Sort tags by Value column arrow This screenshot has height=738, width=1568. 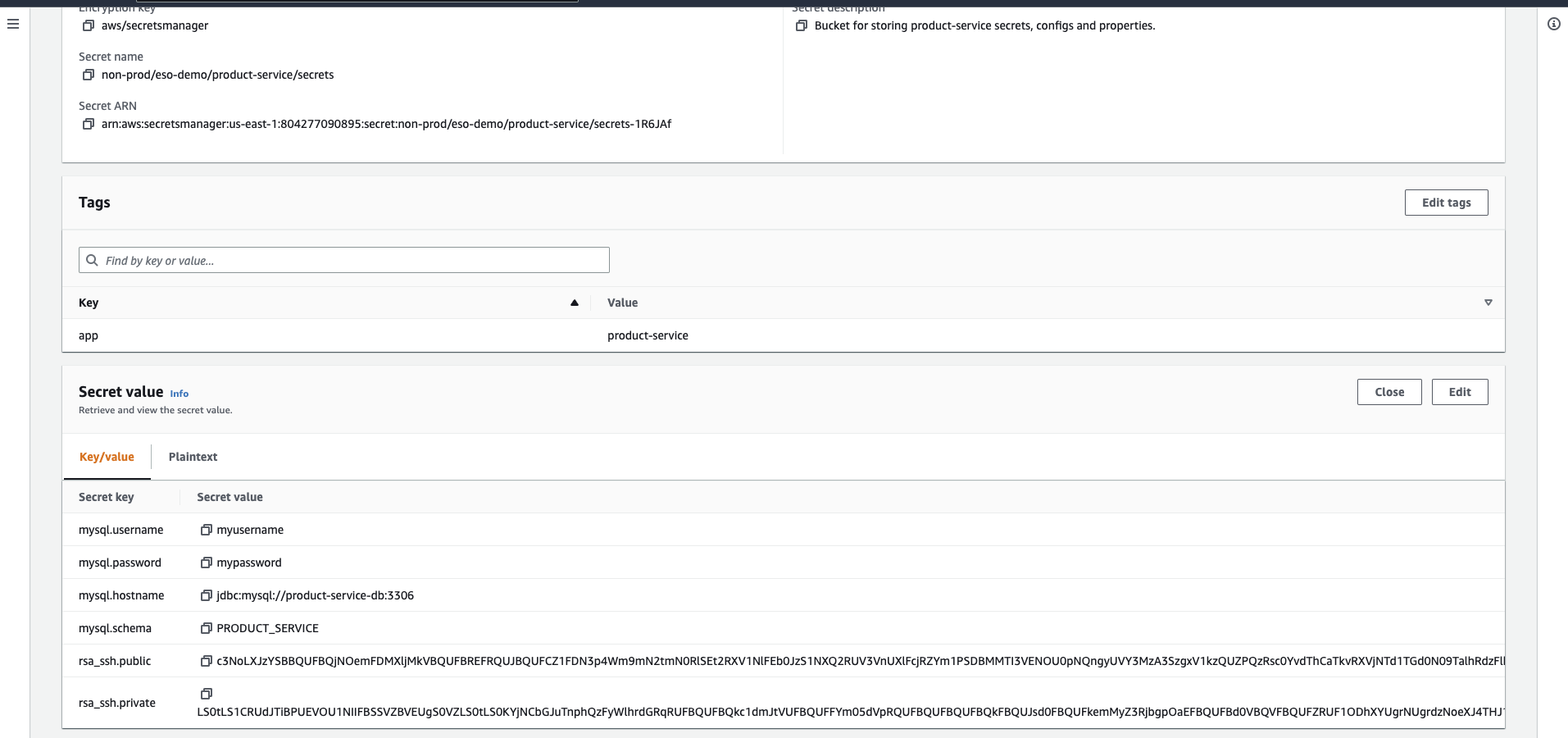[1488, 303]
